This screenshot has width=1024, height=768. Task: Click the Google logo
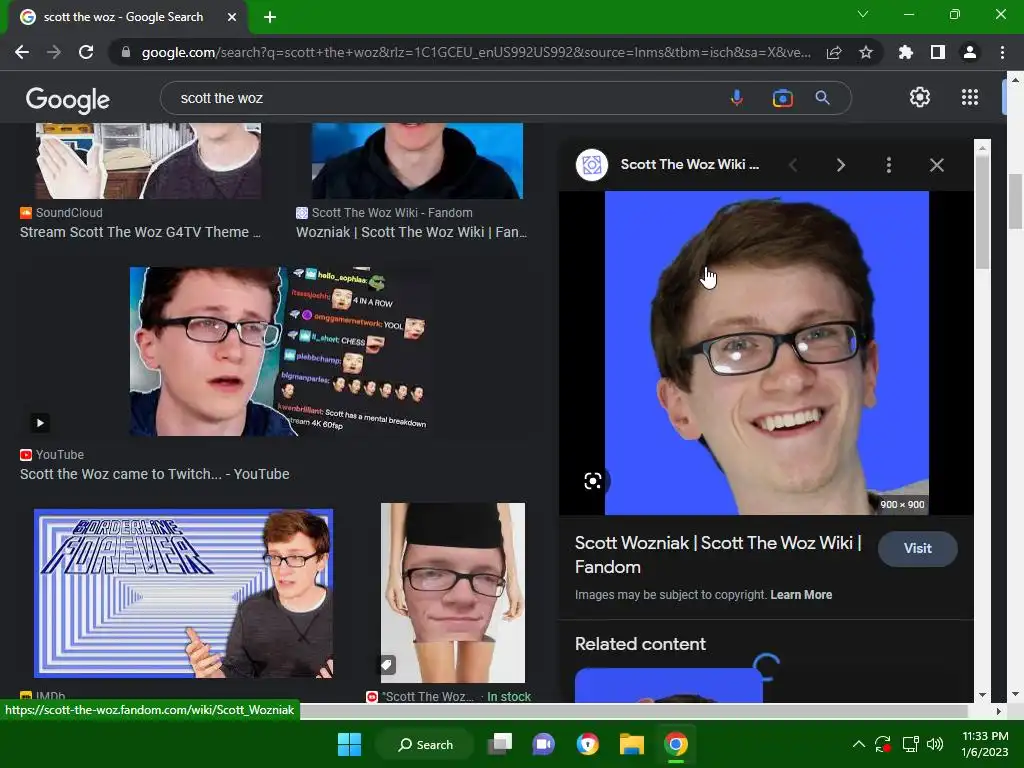click(68, 99)
